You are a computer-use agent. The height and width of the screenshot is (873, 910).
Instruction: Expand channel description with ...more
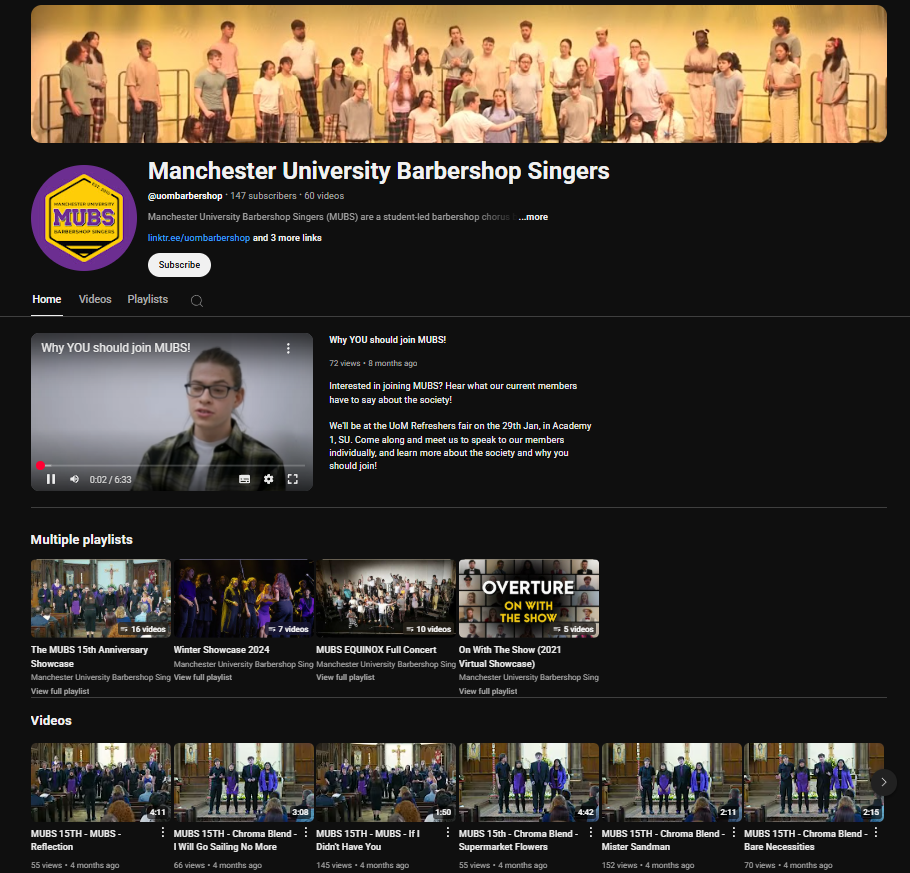point(533,217)
